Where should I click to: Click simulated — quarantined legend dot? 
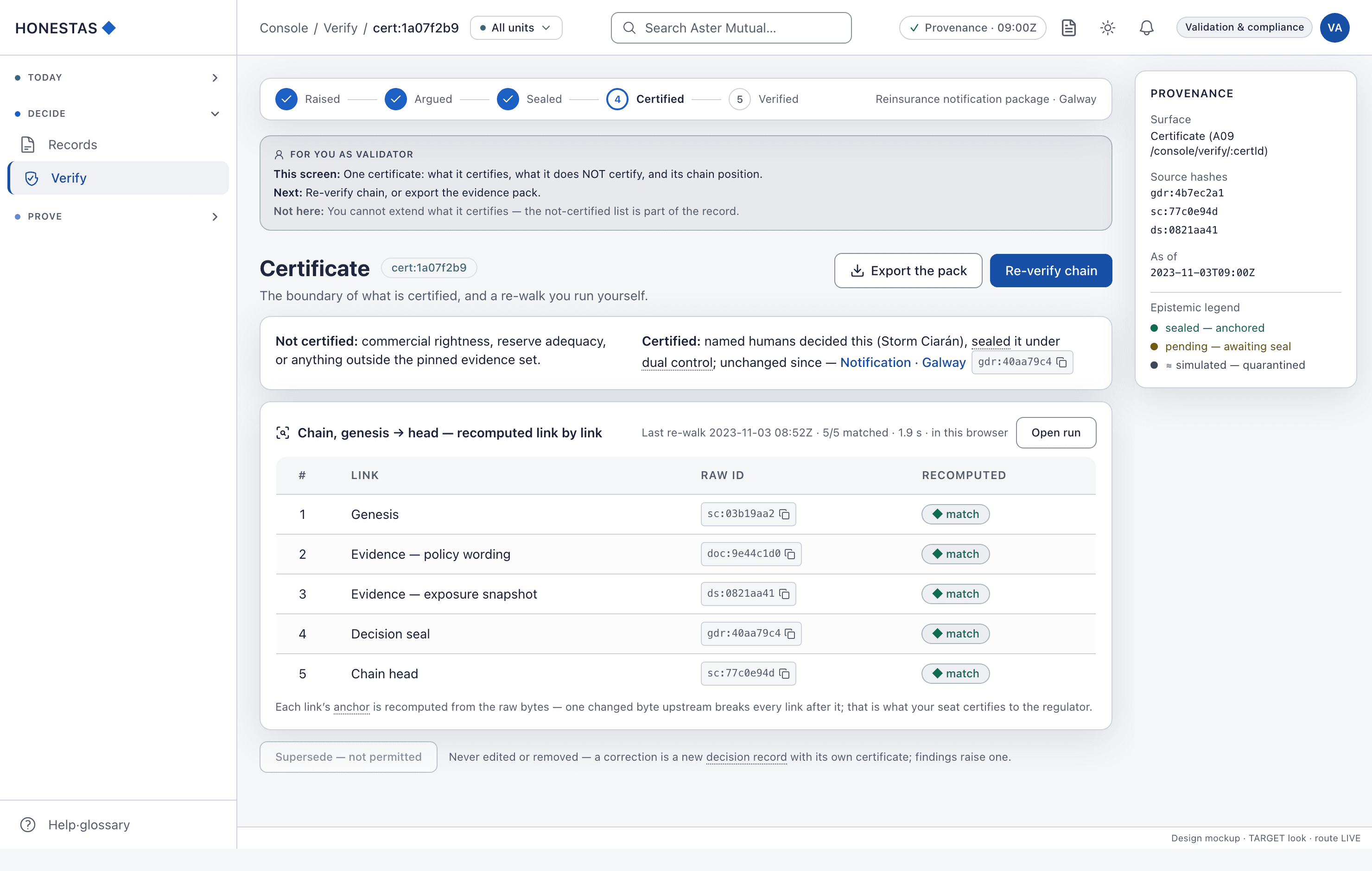tap(1154, 365)
